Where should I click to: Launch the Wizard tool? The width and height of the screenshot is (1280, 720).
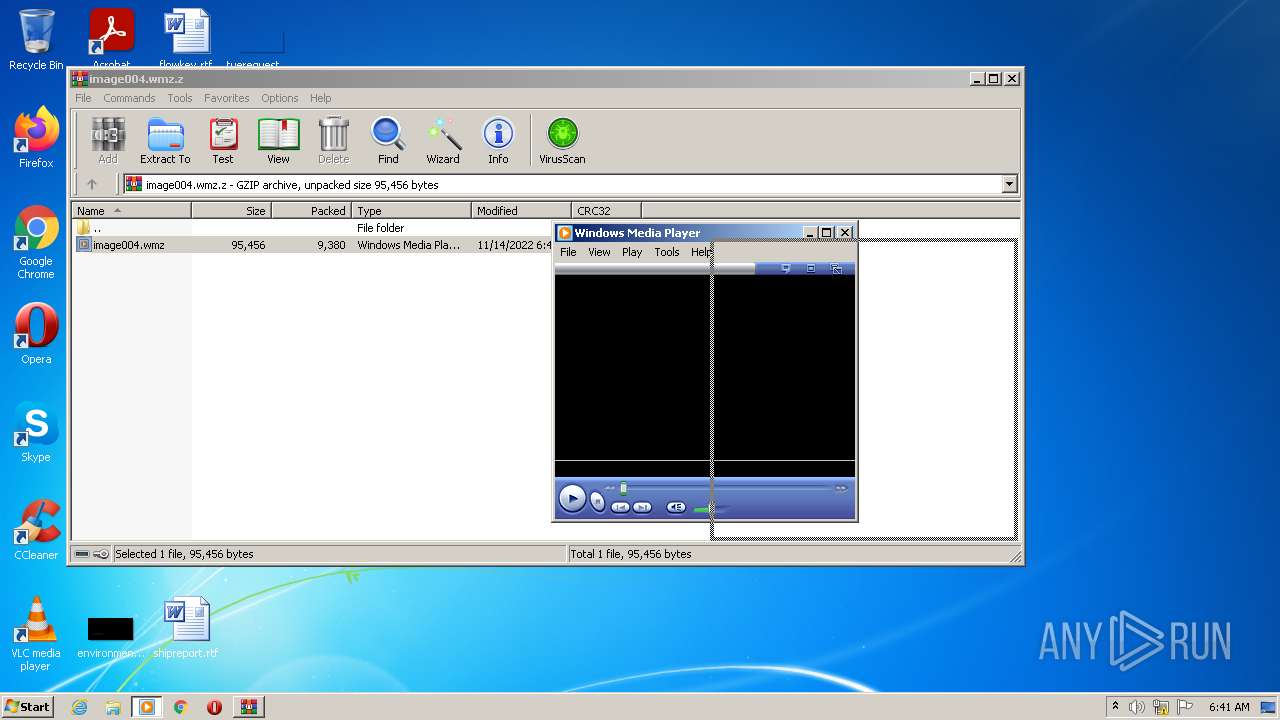pos(443,141)
